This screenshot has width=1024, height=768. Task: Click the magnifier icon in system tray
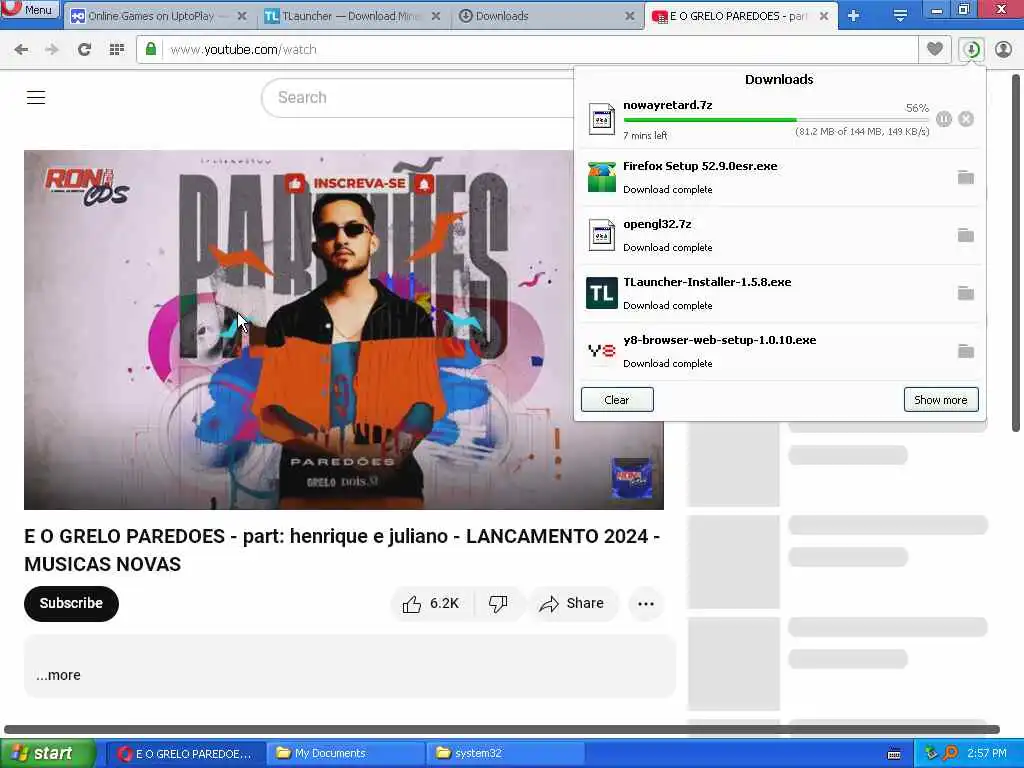point(950,753)
